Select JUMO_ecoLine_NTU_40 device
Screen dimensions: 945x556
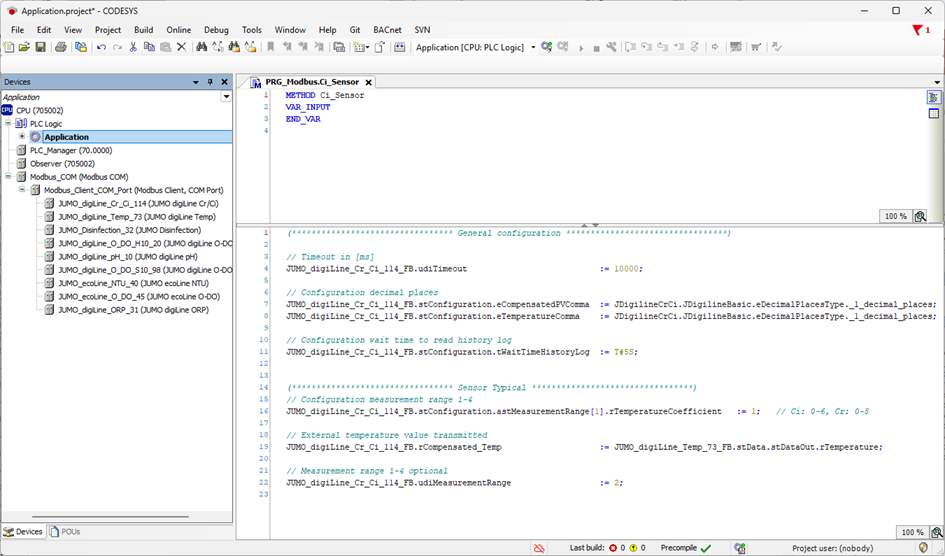pos(134,283)
